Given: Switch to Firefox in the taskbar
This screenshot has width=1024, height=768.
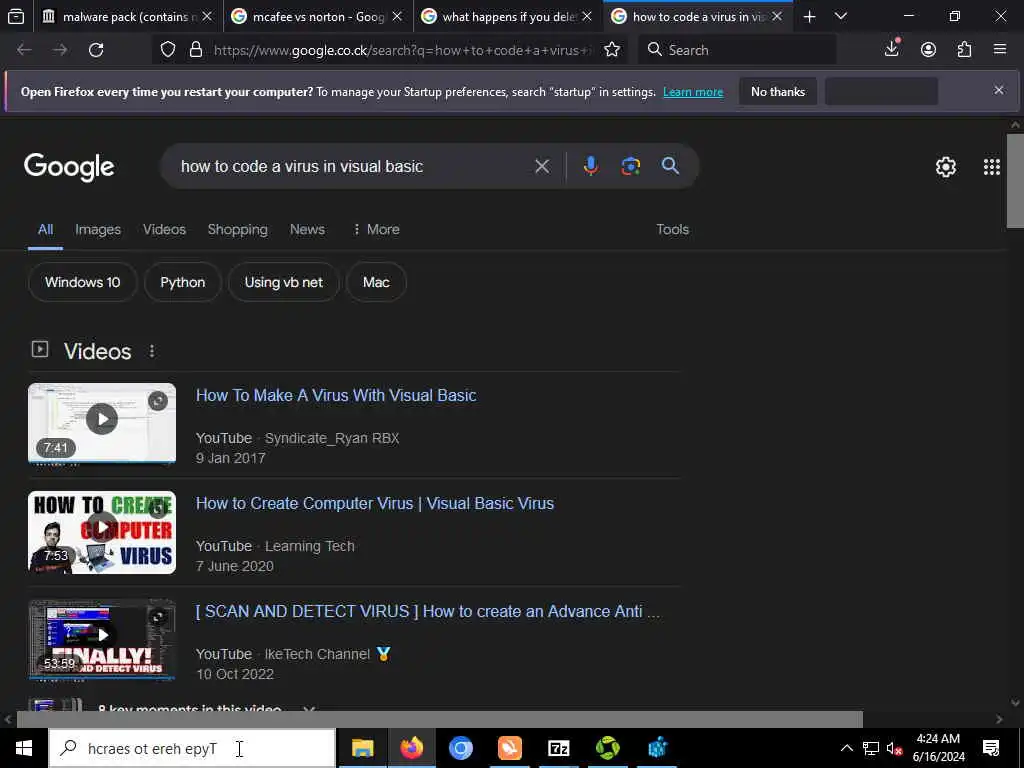Looking at the screenshot, I should 411,748.
